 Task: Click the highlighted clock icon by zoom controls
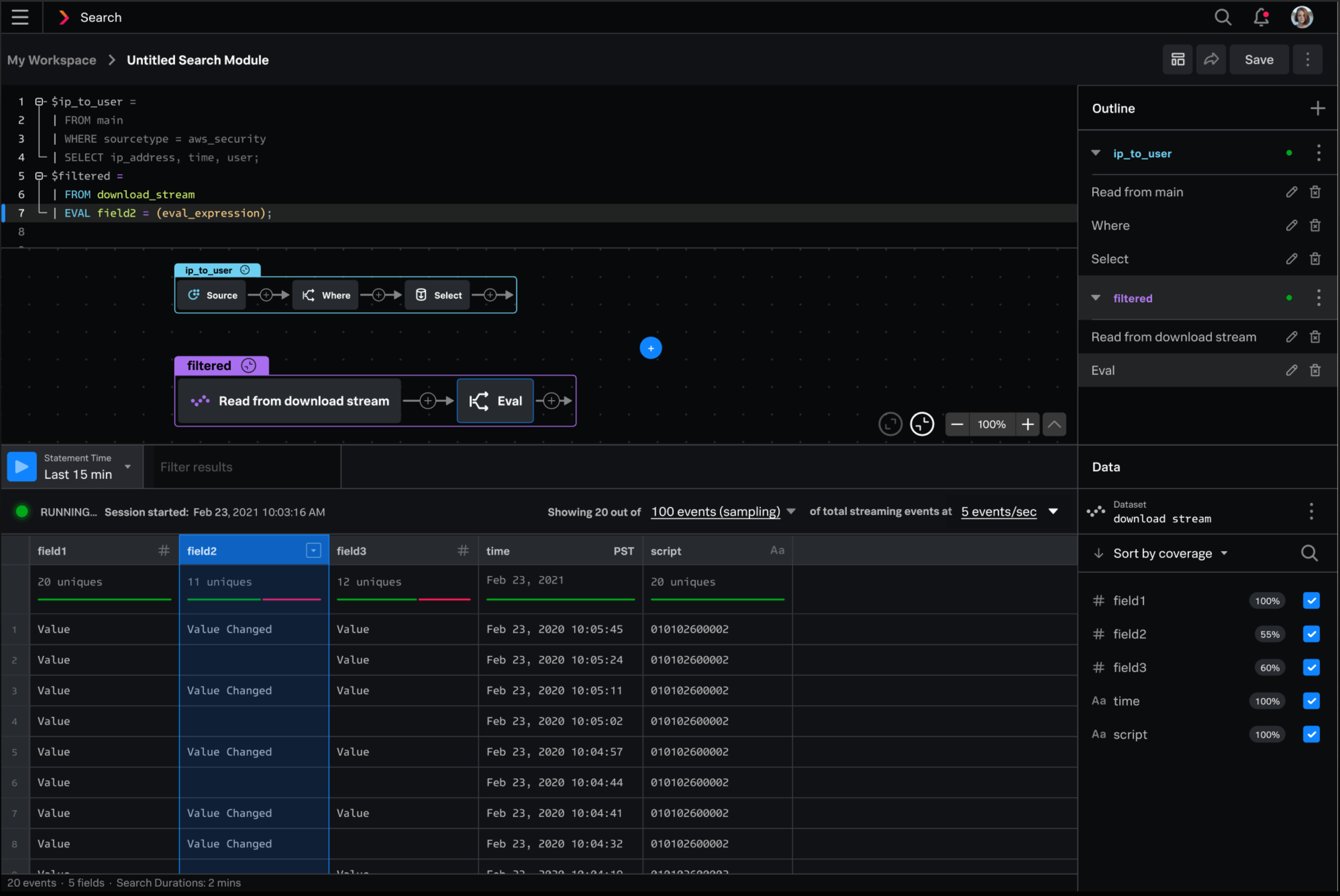[x=922, y=424]
